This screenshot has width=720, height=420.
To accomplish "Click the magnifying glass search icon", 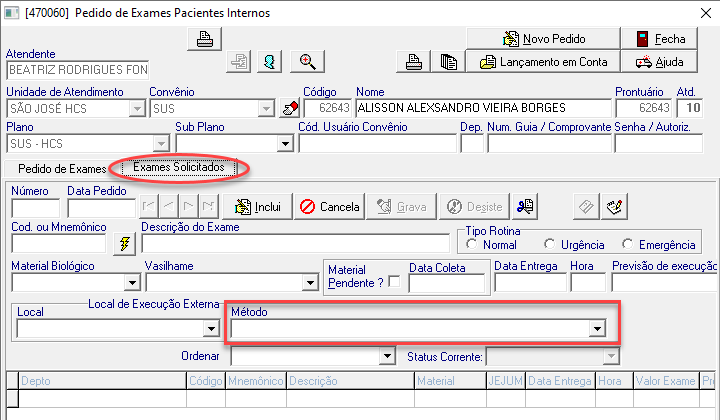I will click(307, 62).
